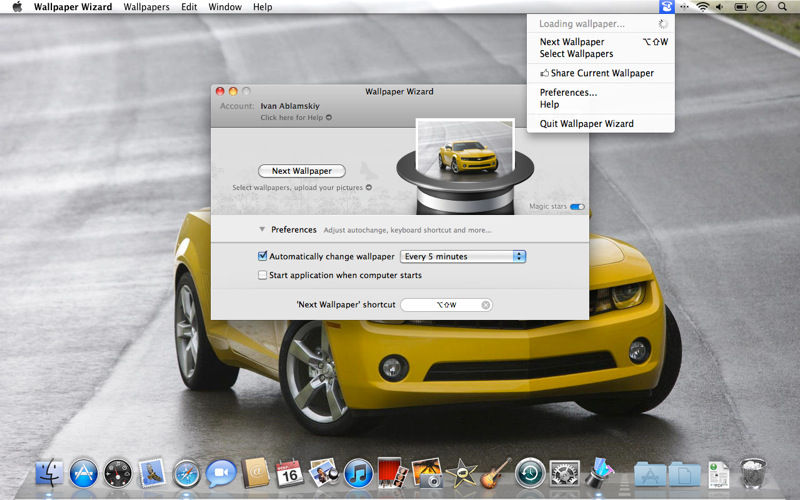
Task: Clear the shortcut with the x button
Action: click(485, 305)
